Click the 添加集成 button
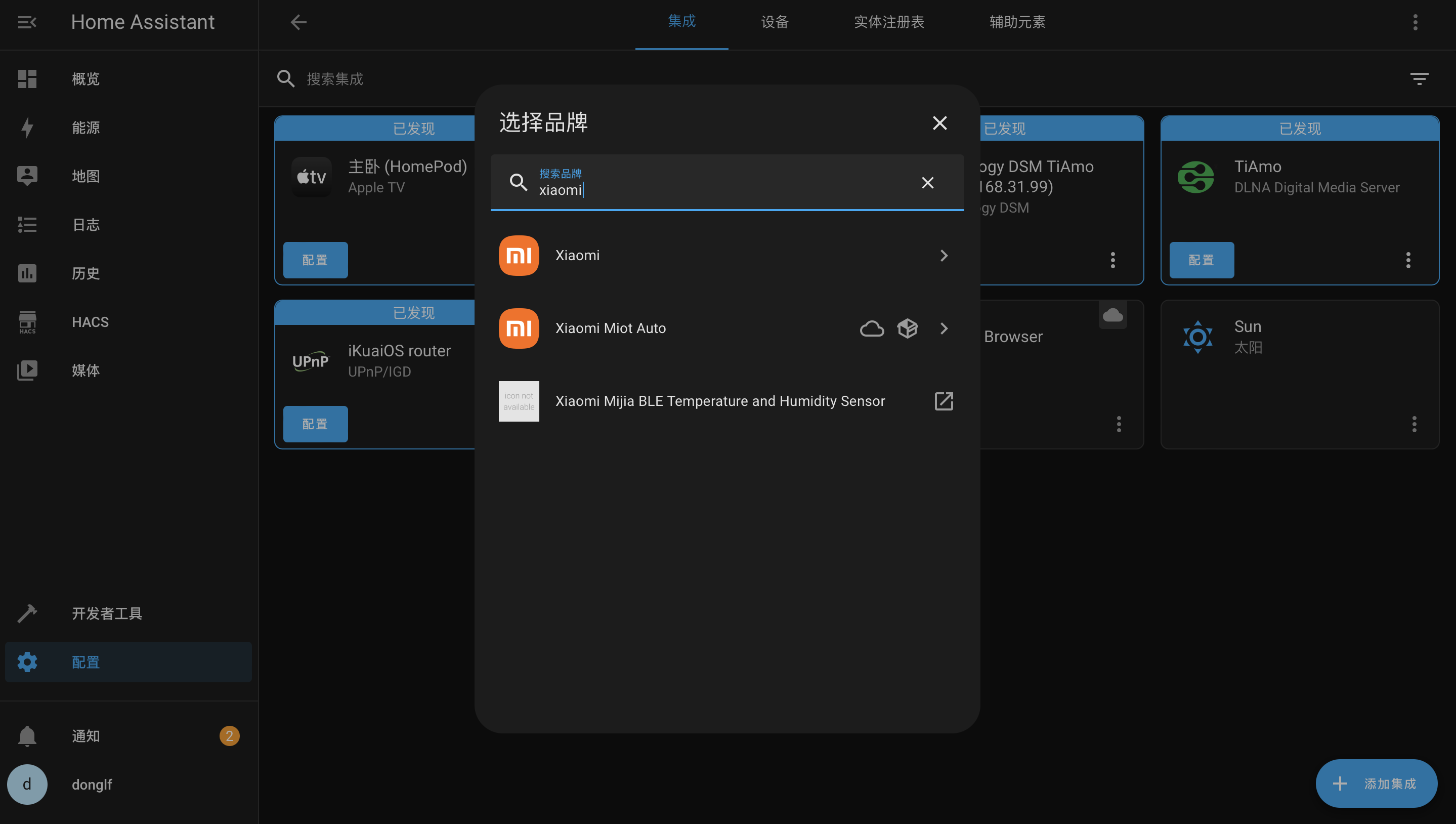 click(1376, 783)
